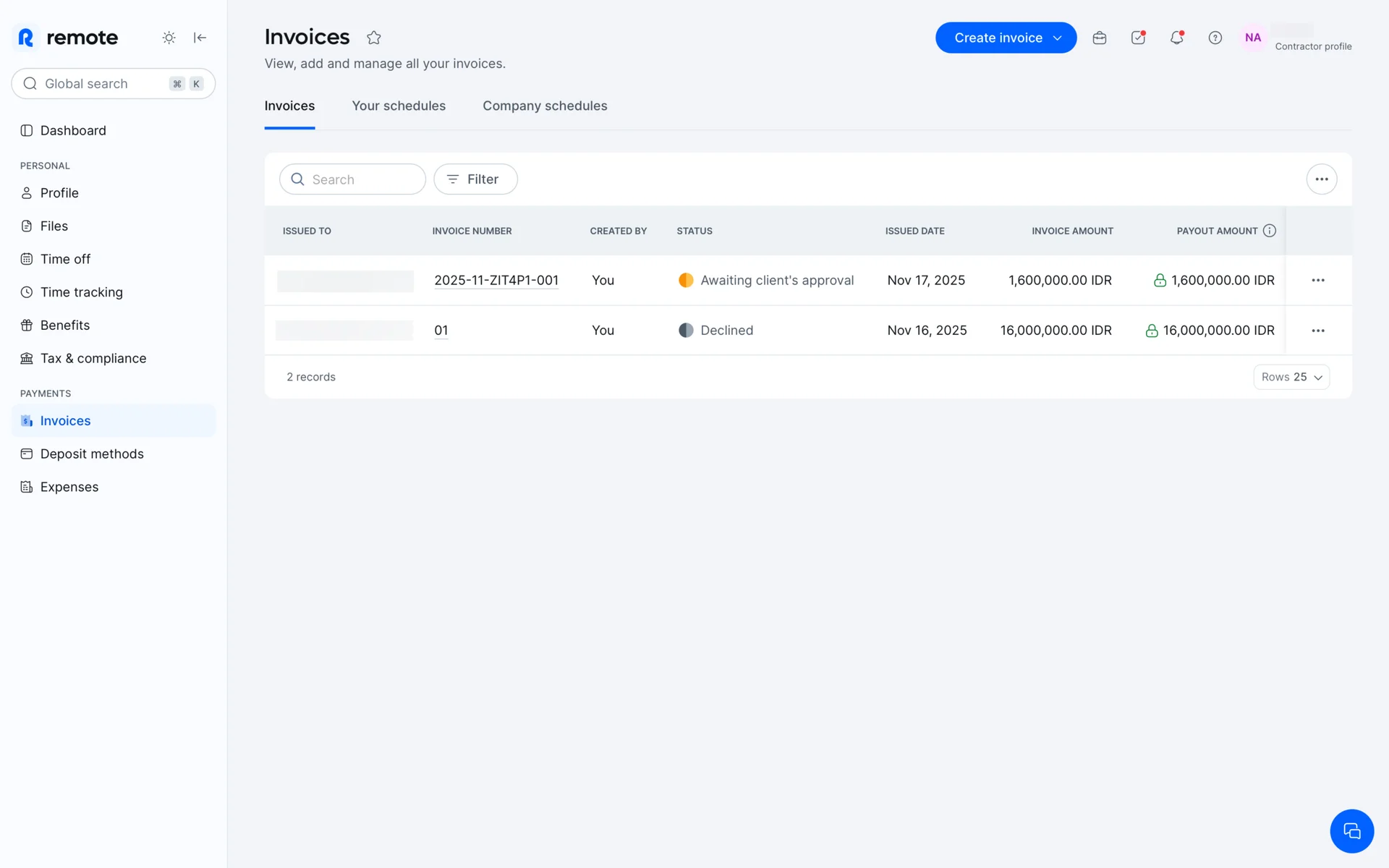The width and height of the screenshot is (1389, 868).
Task: Star the Invoices page as favorite
Action: (373, 38)
